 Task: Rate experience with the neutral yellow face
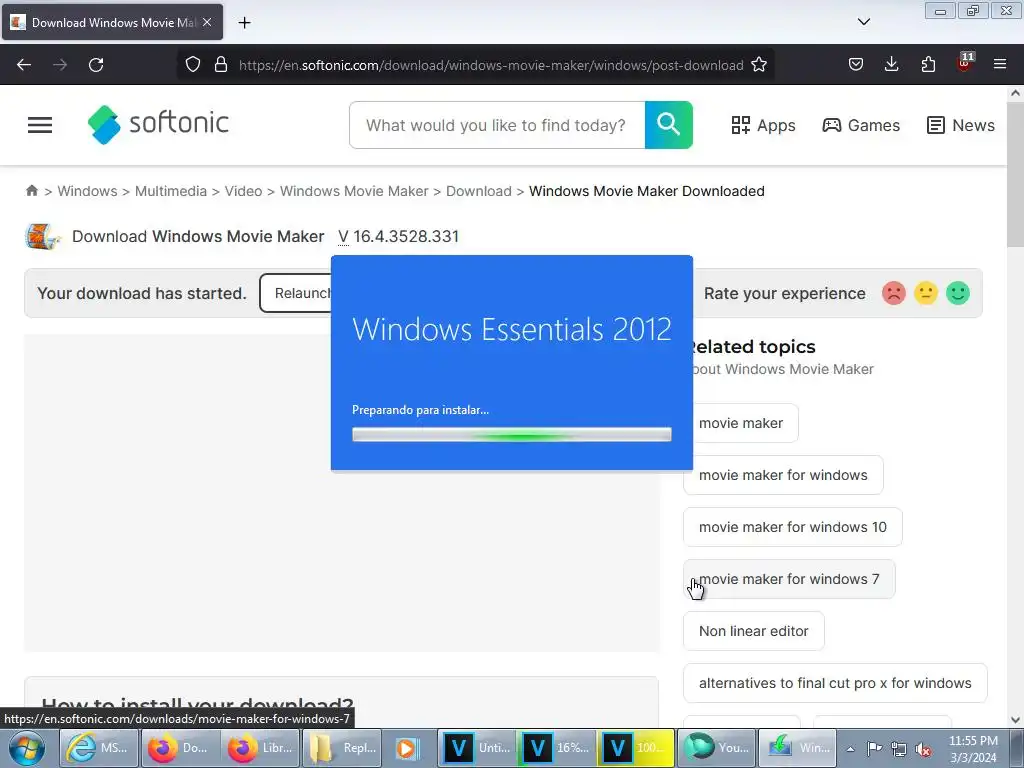(925, 293)
